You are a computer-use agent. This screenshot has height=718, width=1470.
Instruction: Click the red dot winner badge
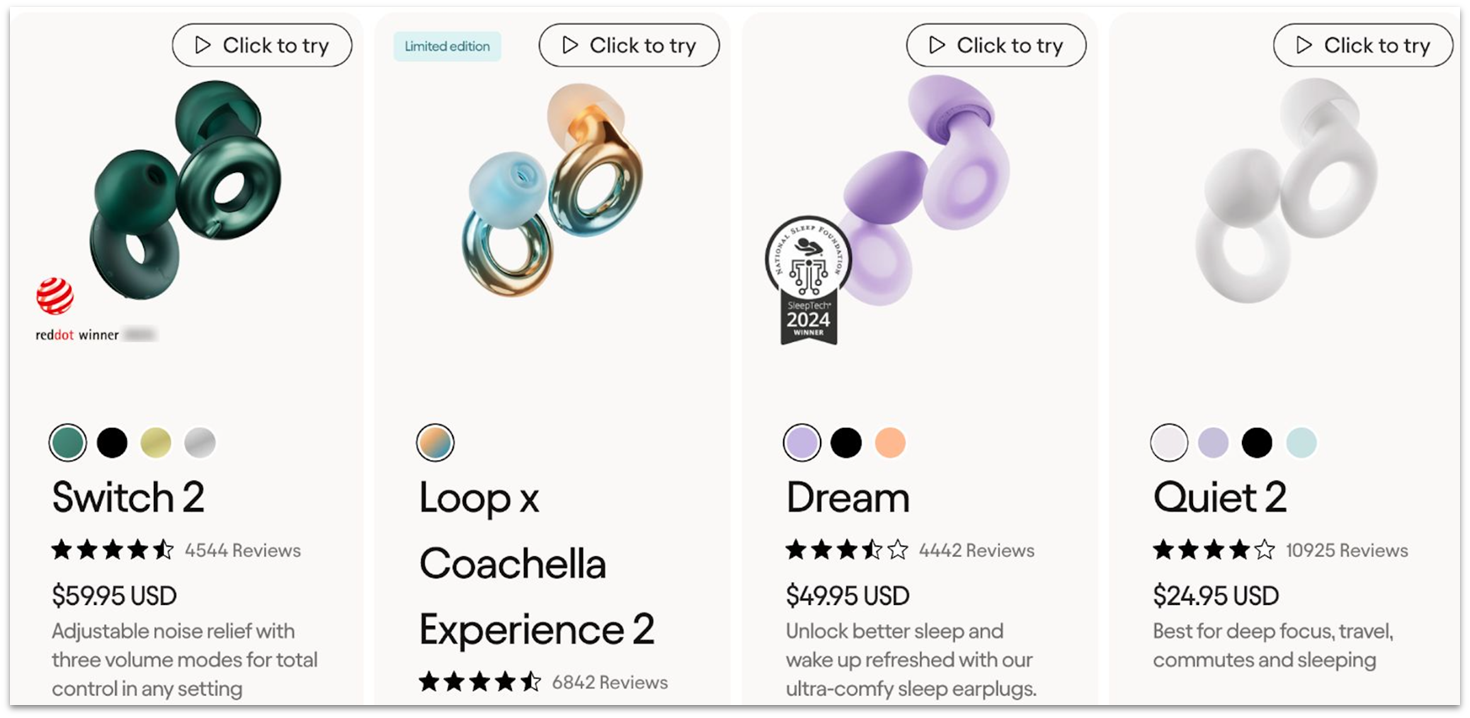click(54, 295)
